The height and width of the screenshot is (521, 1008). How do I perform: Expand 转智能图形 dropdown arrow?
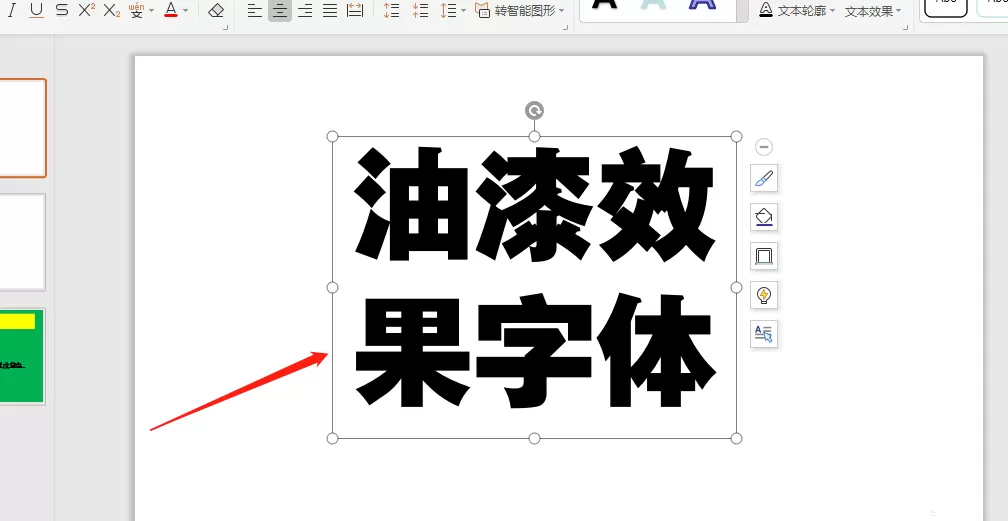(x=561, y=10)
